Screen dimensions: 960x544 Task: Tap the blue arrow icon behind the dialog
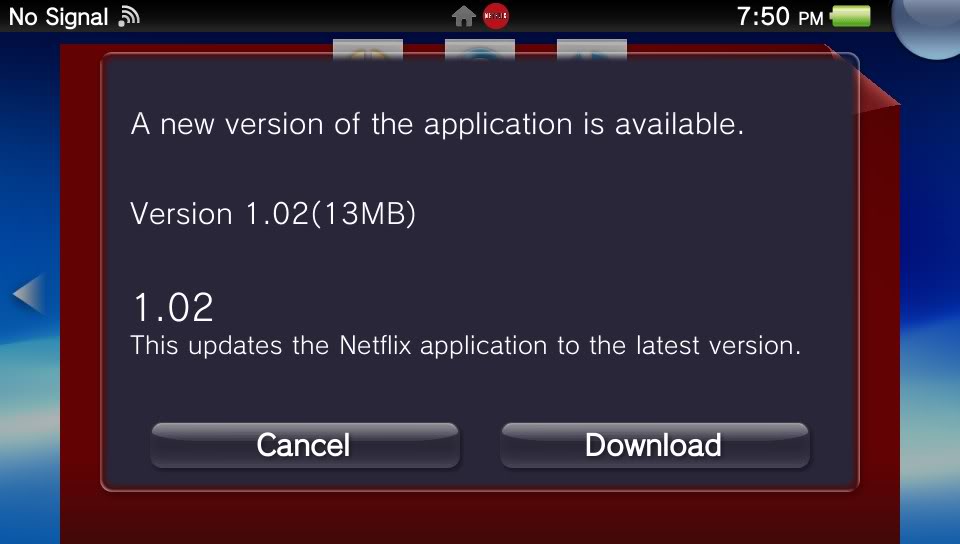point(591,49)
